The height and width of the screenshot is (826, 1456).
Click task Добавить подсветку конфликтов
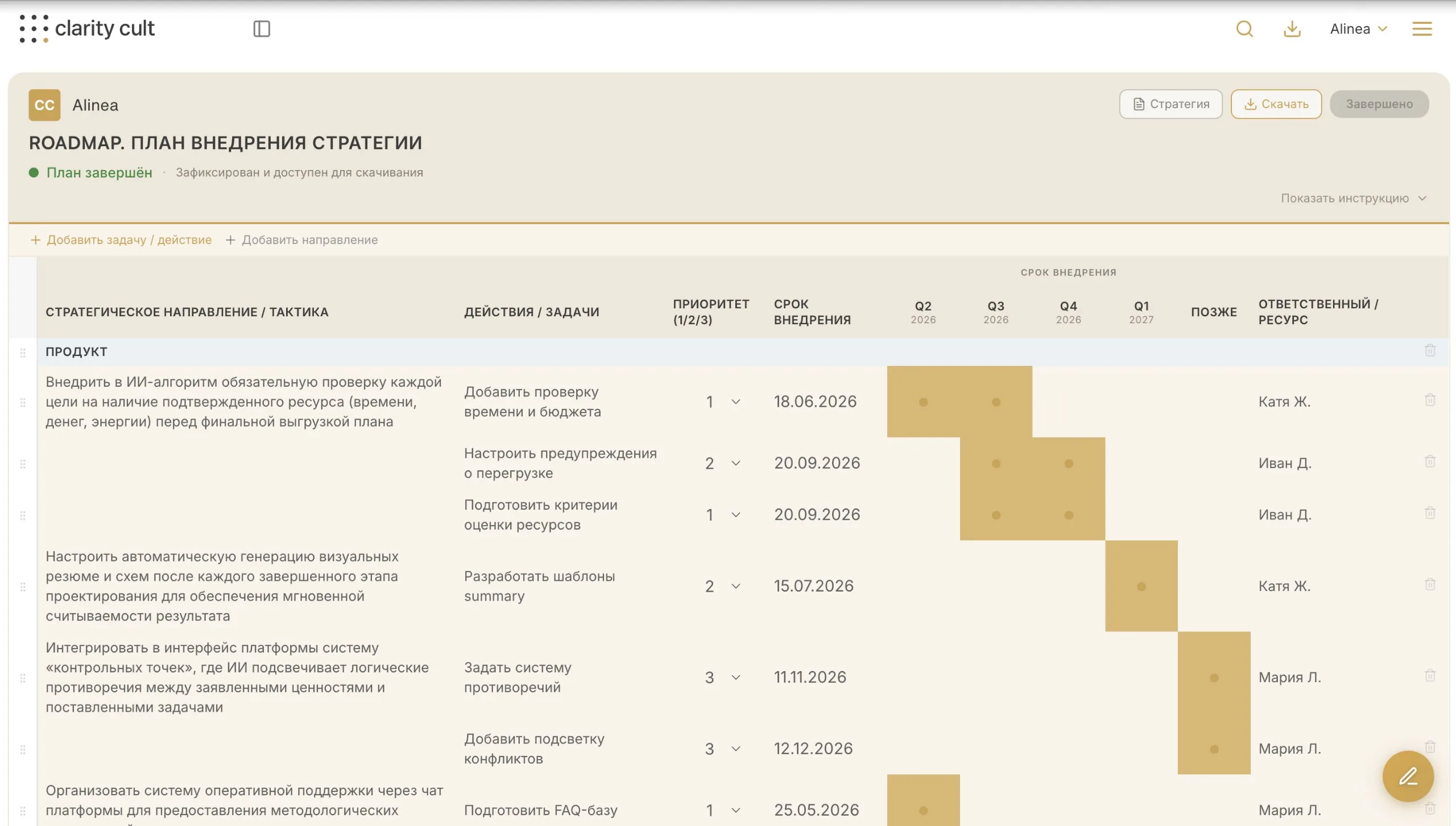pyautogui.click(x=534, y=749)
